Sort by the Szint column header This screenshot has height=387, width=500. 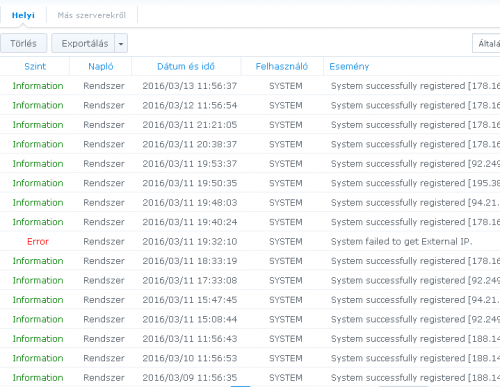coord(35,66)
